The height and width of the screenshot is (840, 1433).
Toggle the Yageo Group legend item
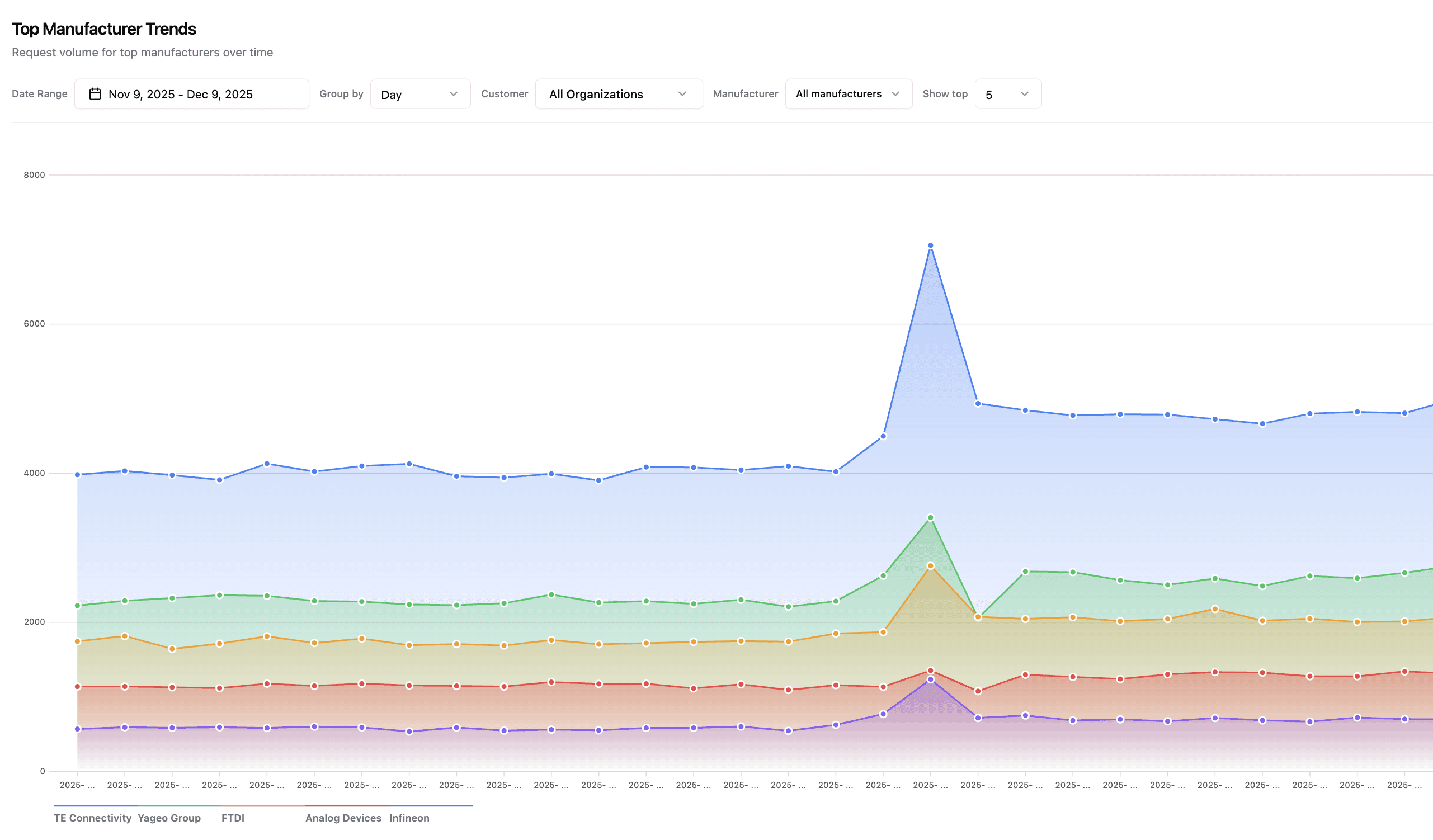[x=169, y=818]
